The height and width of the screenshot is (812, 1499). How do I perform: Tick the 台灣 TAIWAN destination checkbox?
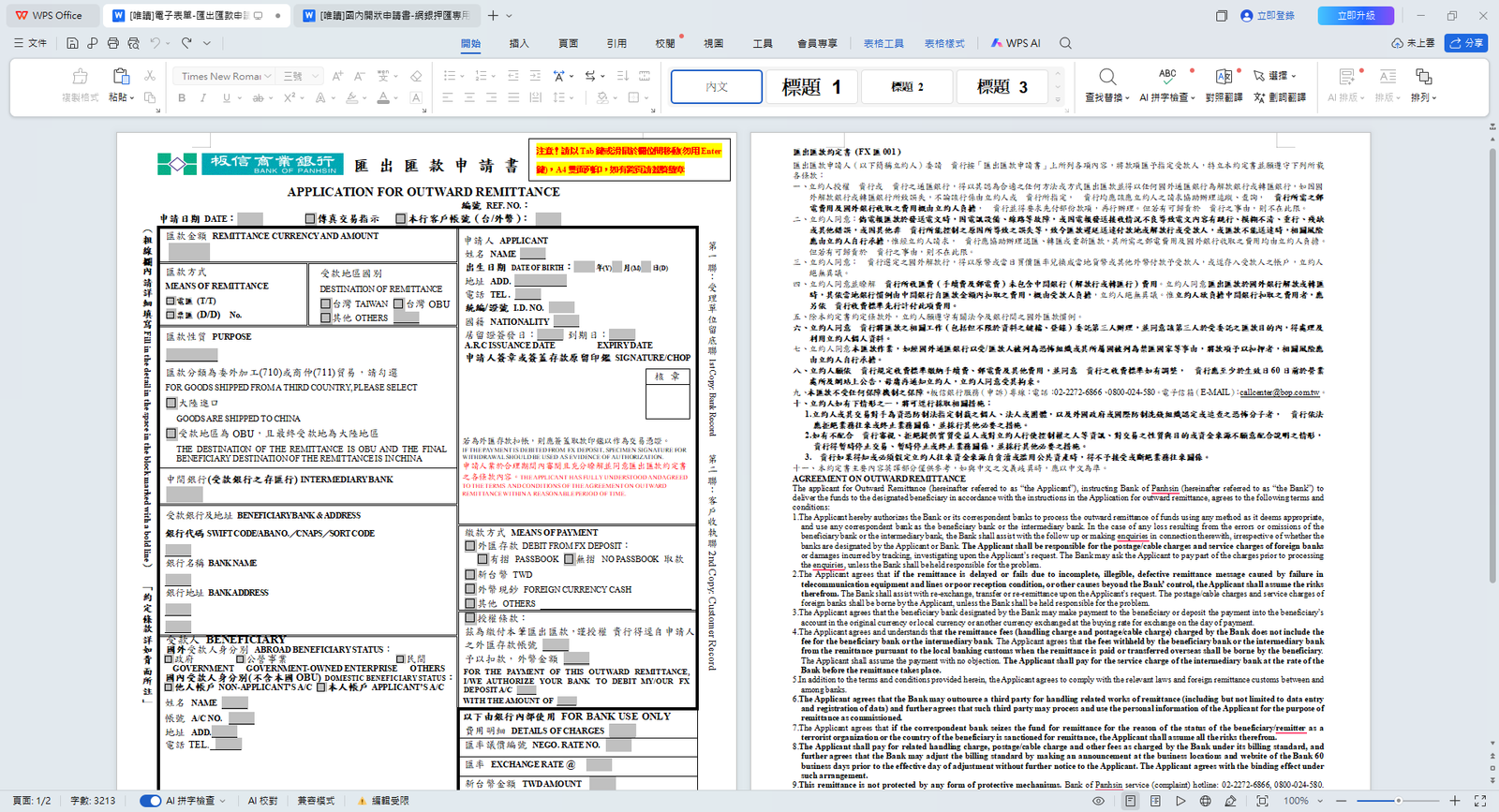click(x=325, y=304)
